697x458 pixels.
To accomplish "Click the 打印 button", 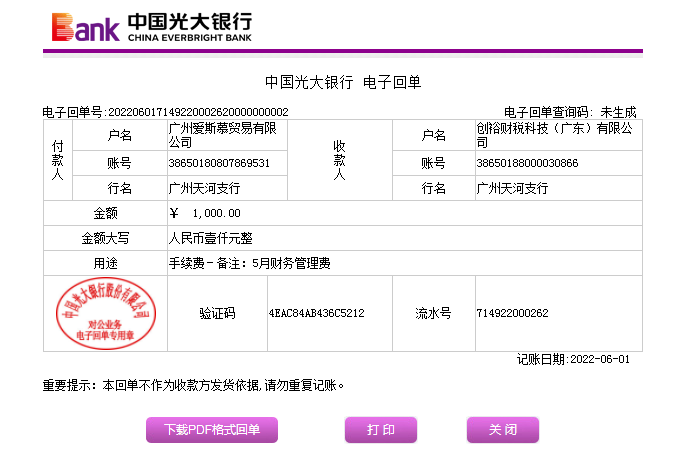I will point(381,430).
